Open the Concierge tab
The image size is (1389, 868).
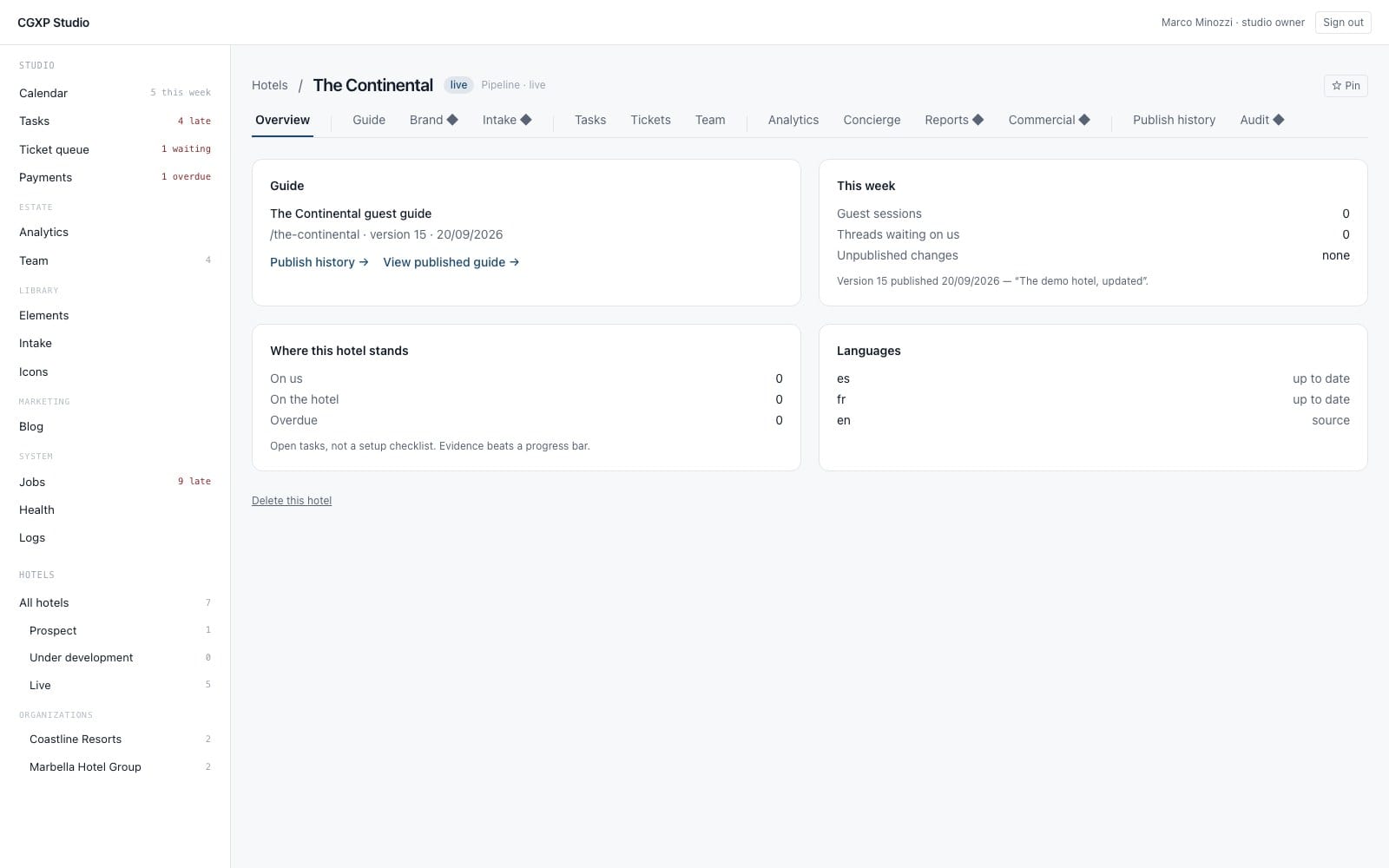872,120
